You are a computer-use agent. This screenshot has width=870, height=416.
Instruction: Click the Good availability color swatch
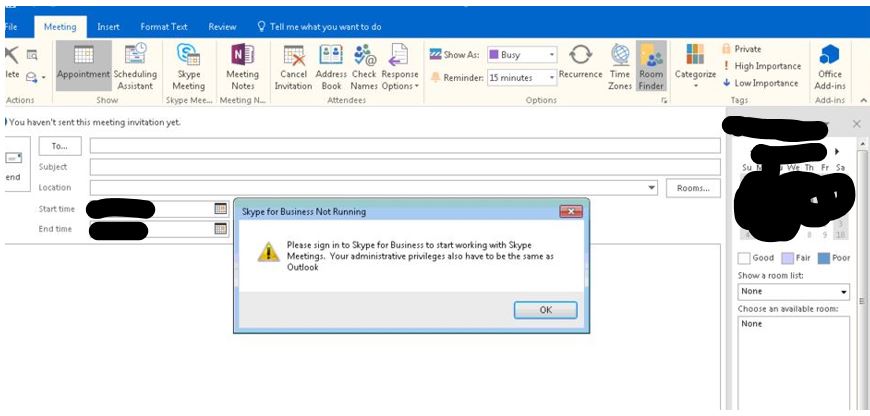pos(743,258)
